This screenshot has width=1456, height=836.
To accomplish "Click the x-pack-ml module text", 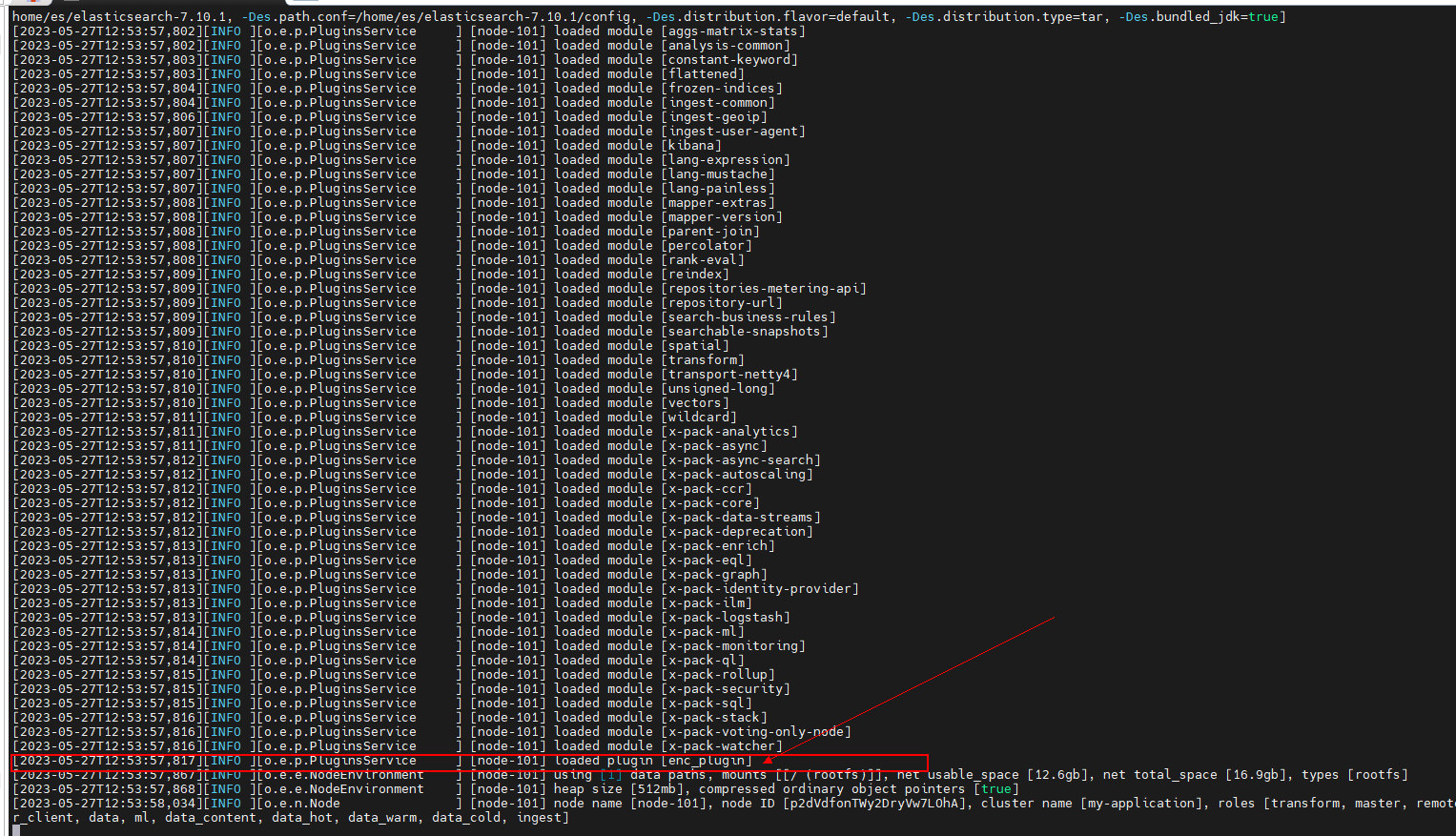I will click(703, 632).
